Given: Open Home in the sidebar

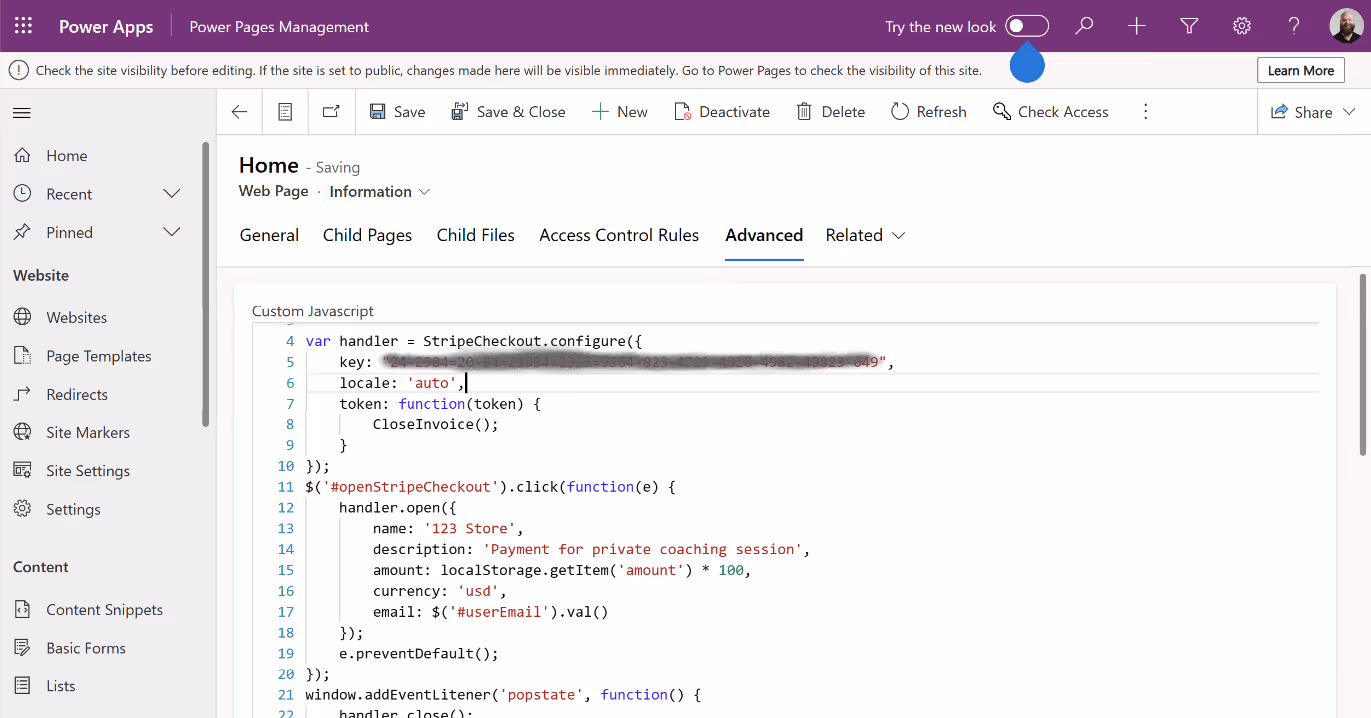Looking at the screenshot, I should pos(66,155).
